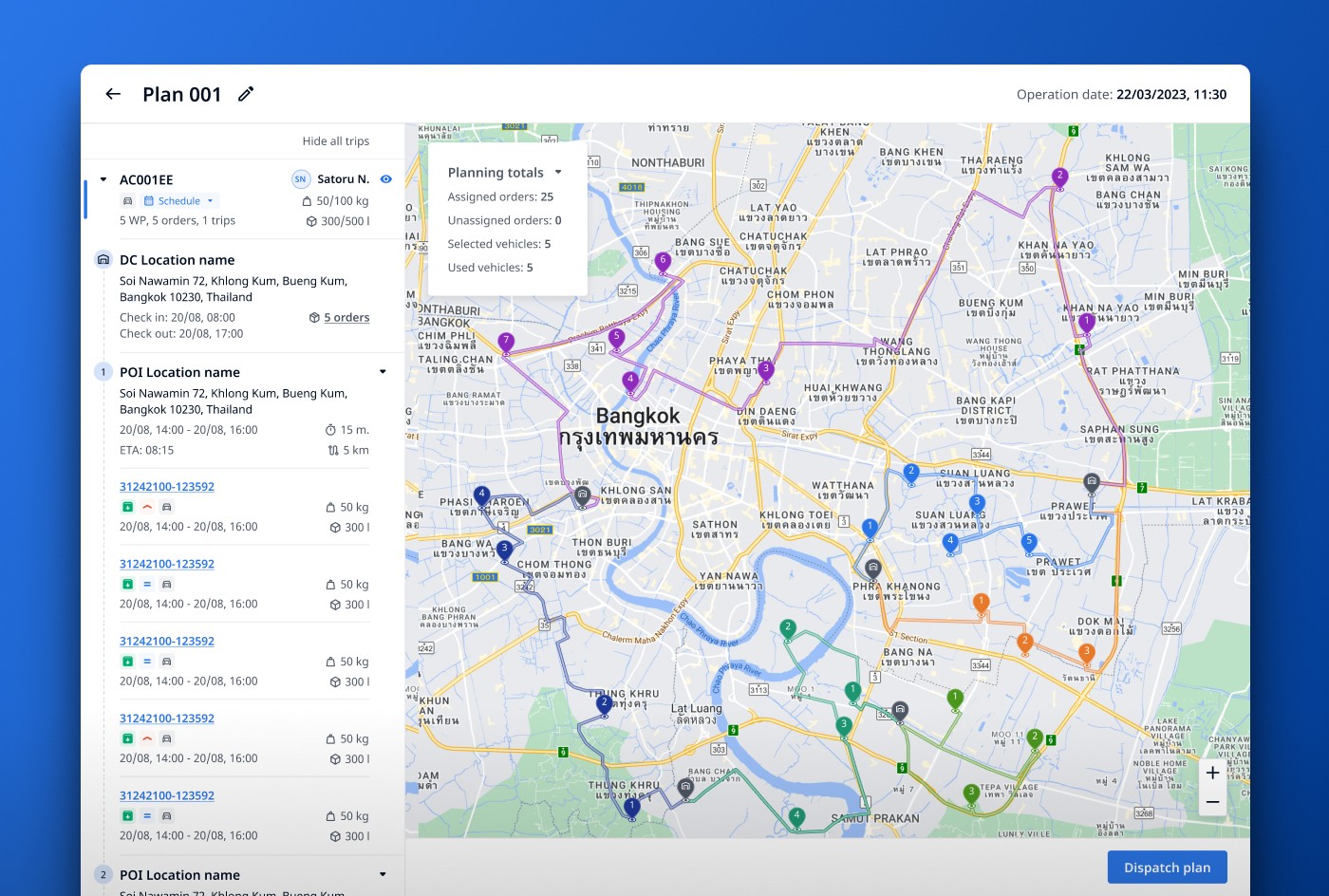Viewport: 1329px width, 896px height.
Task: Select orange map marker 1
Action: 982,604
